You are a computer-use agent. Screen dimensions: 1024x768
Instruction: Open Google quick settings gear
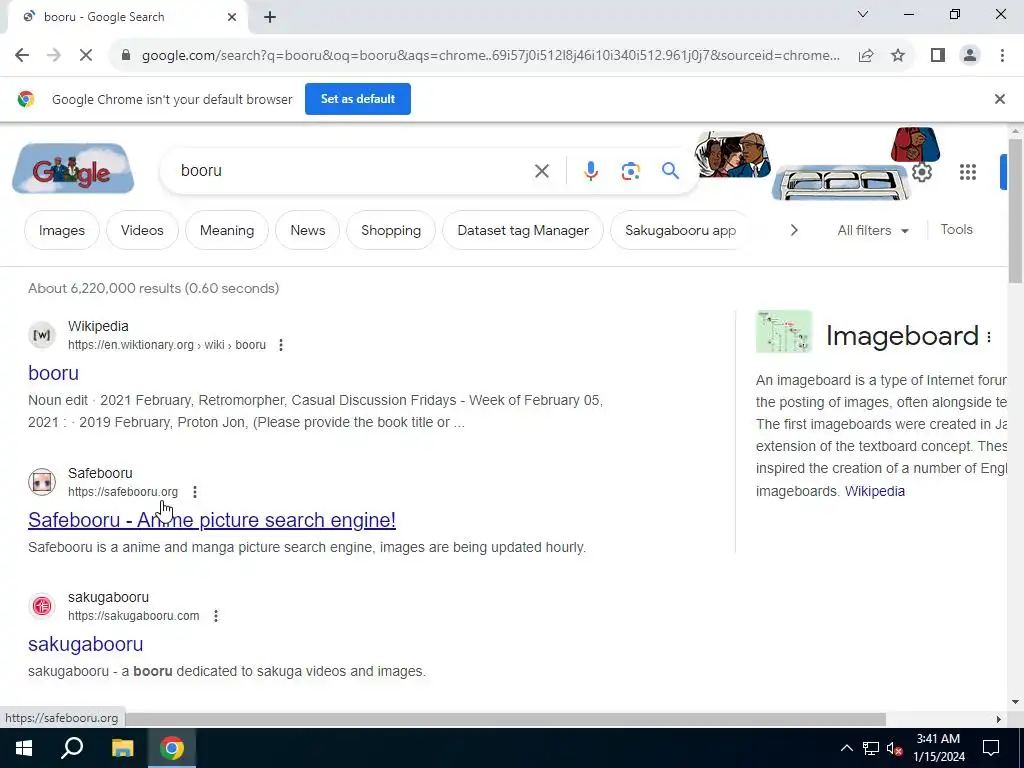[x=921, y=172]
